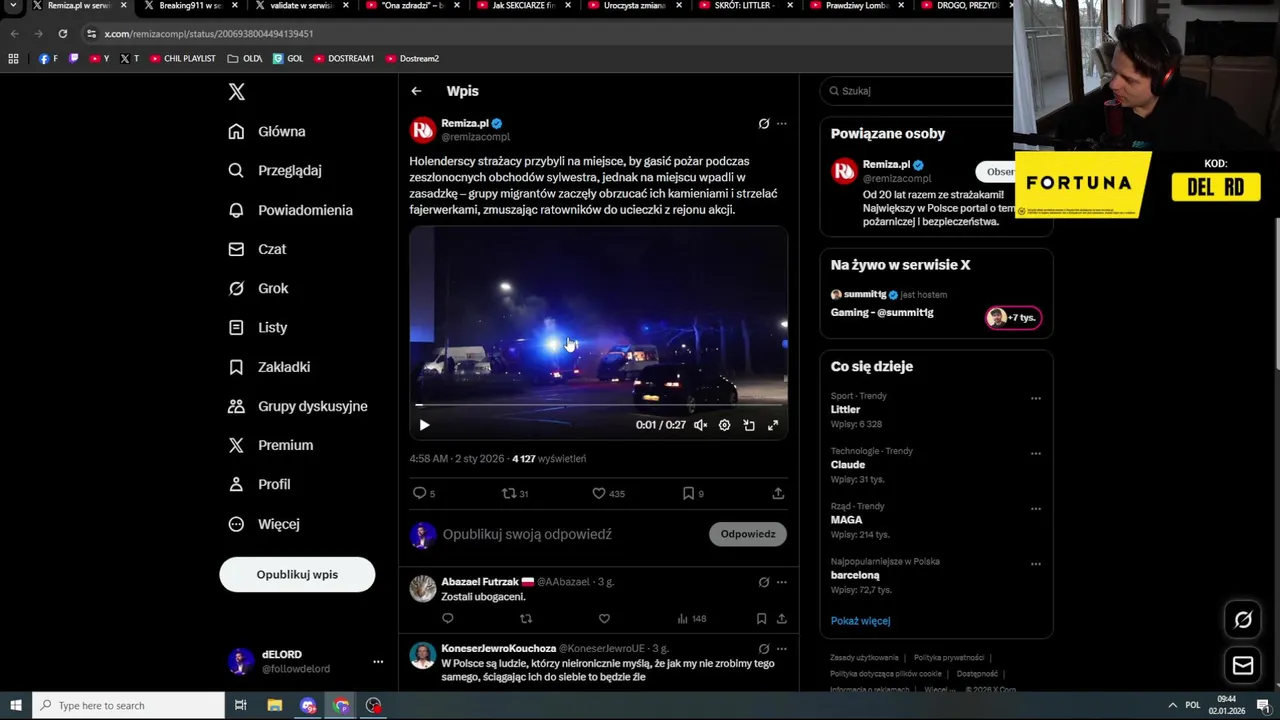Open Claude trend
This screenshot has width=1280, height=720.
(x=848, y=465)
